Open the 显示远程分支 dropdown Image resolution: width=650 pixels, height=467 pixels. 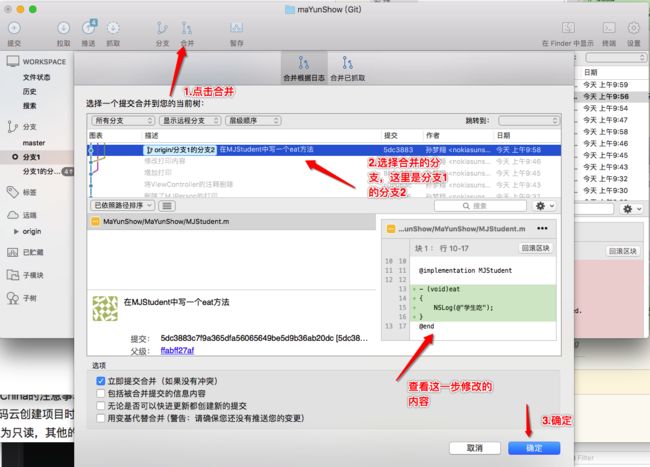click(x=190, y=121)
